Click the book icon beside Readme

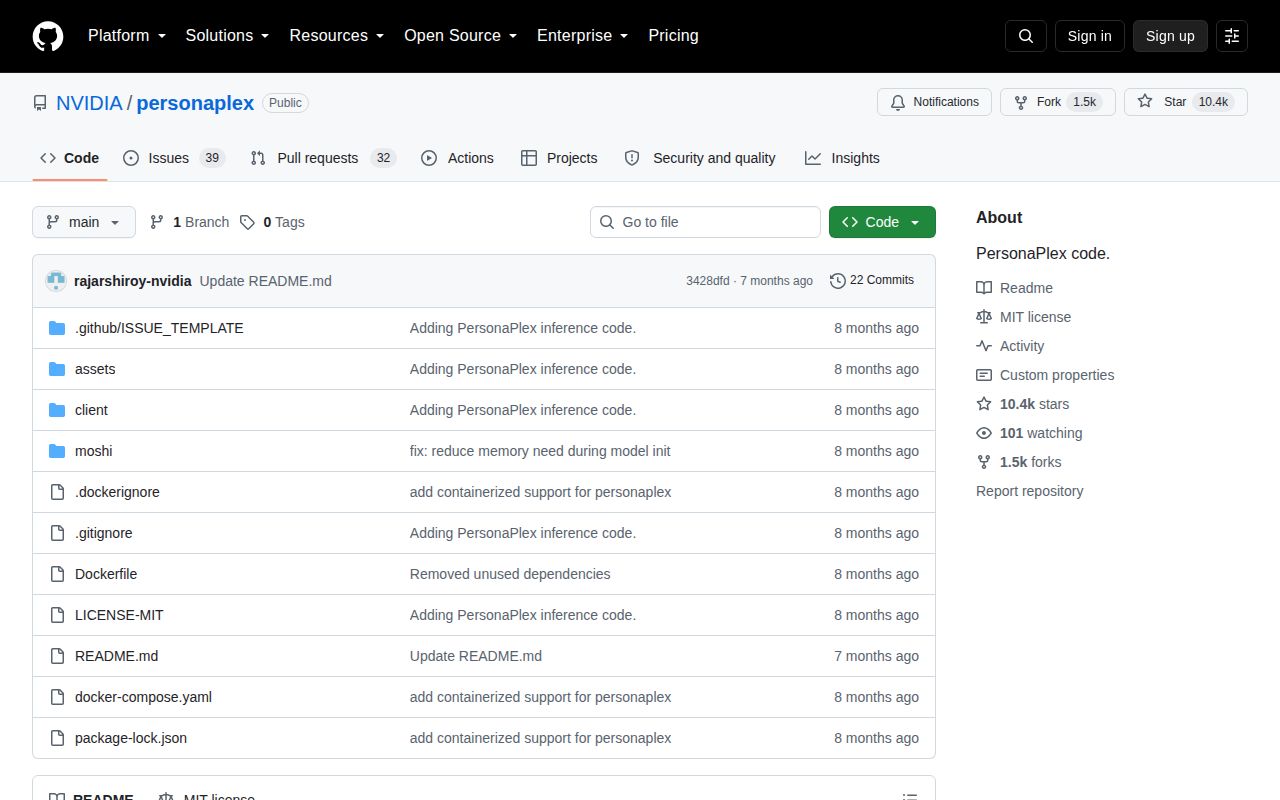point(984,288)
